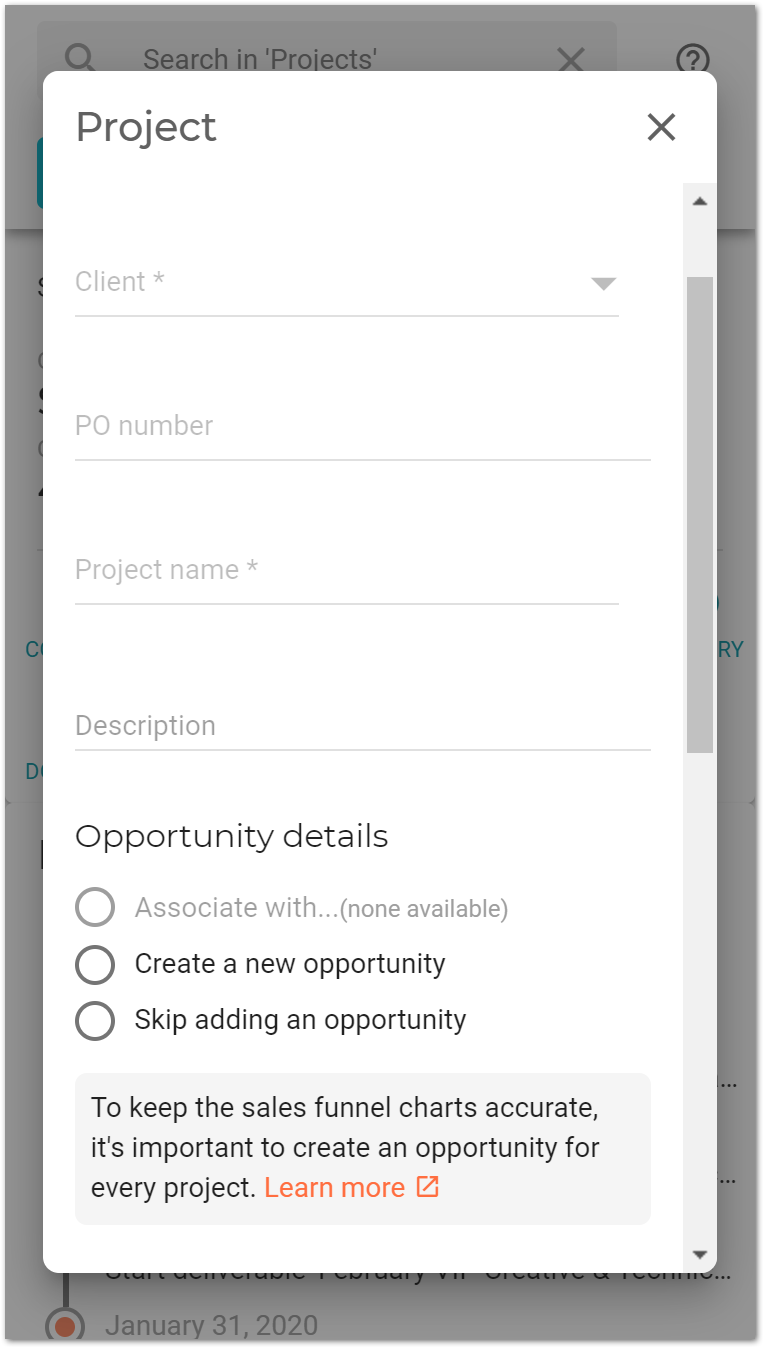Select the Associate with... radio option
Viewport: 764px width, 1348px height.
pos(95,908)
